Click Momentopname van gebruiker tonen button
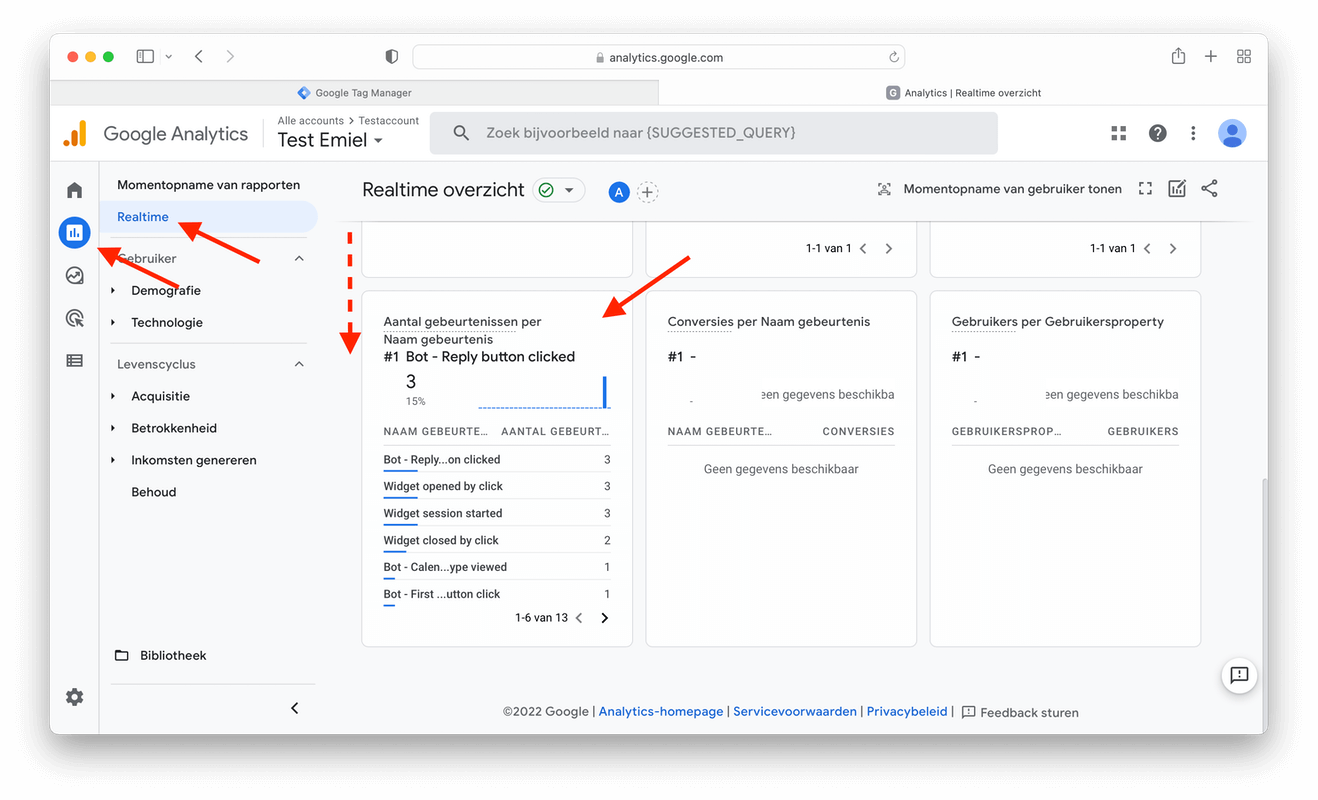This screenshot has height=800, width=1318. (999, 189)
